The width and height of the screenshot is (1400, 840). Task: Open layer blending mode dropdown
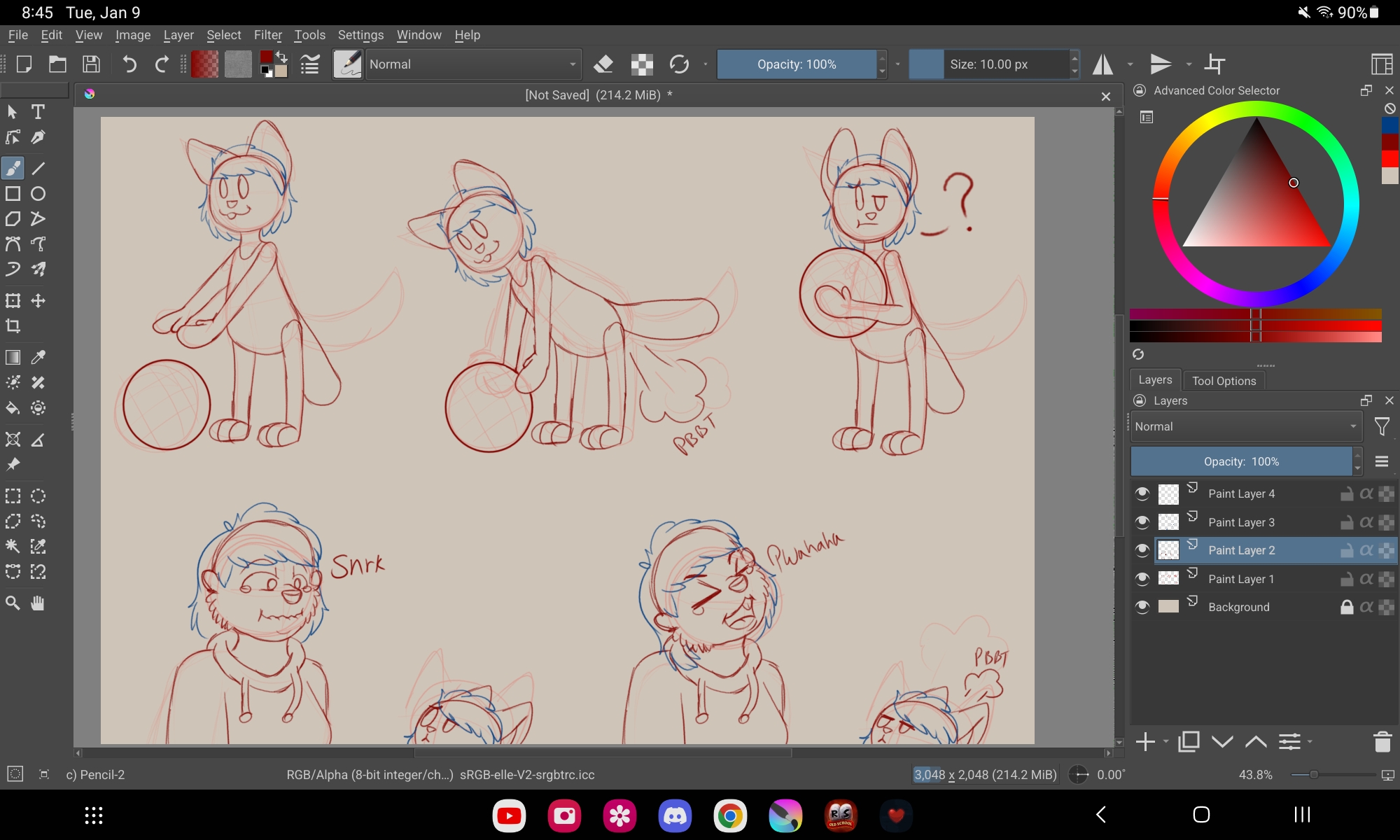coord(1245,426)
